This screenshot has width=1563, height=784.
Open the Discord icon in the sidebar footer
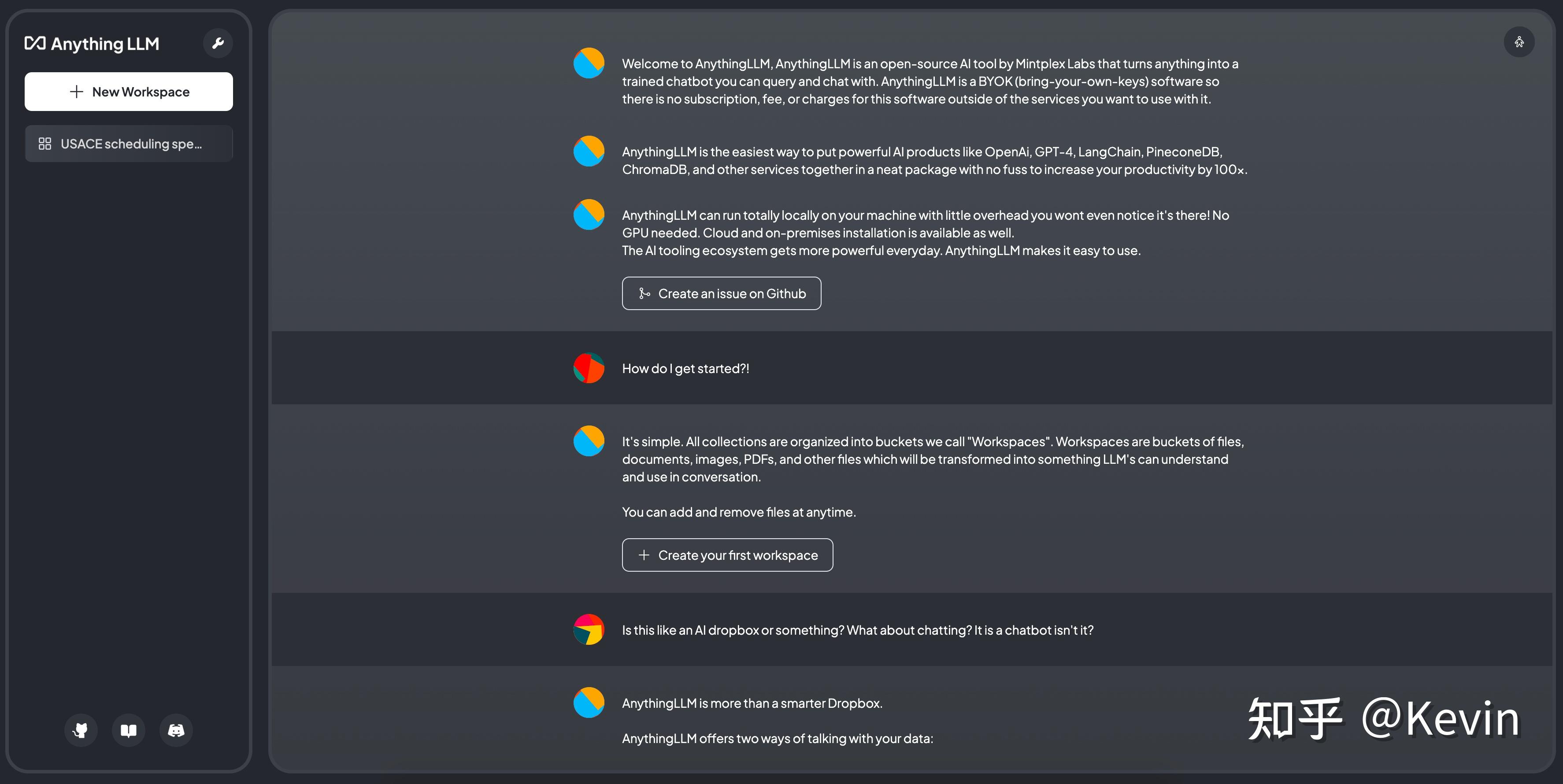coord(176,730)
